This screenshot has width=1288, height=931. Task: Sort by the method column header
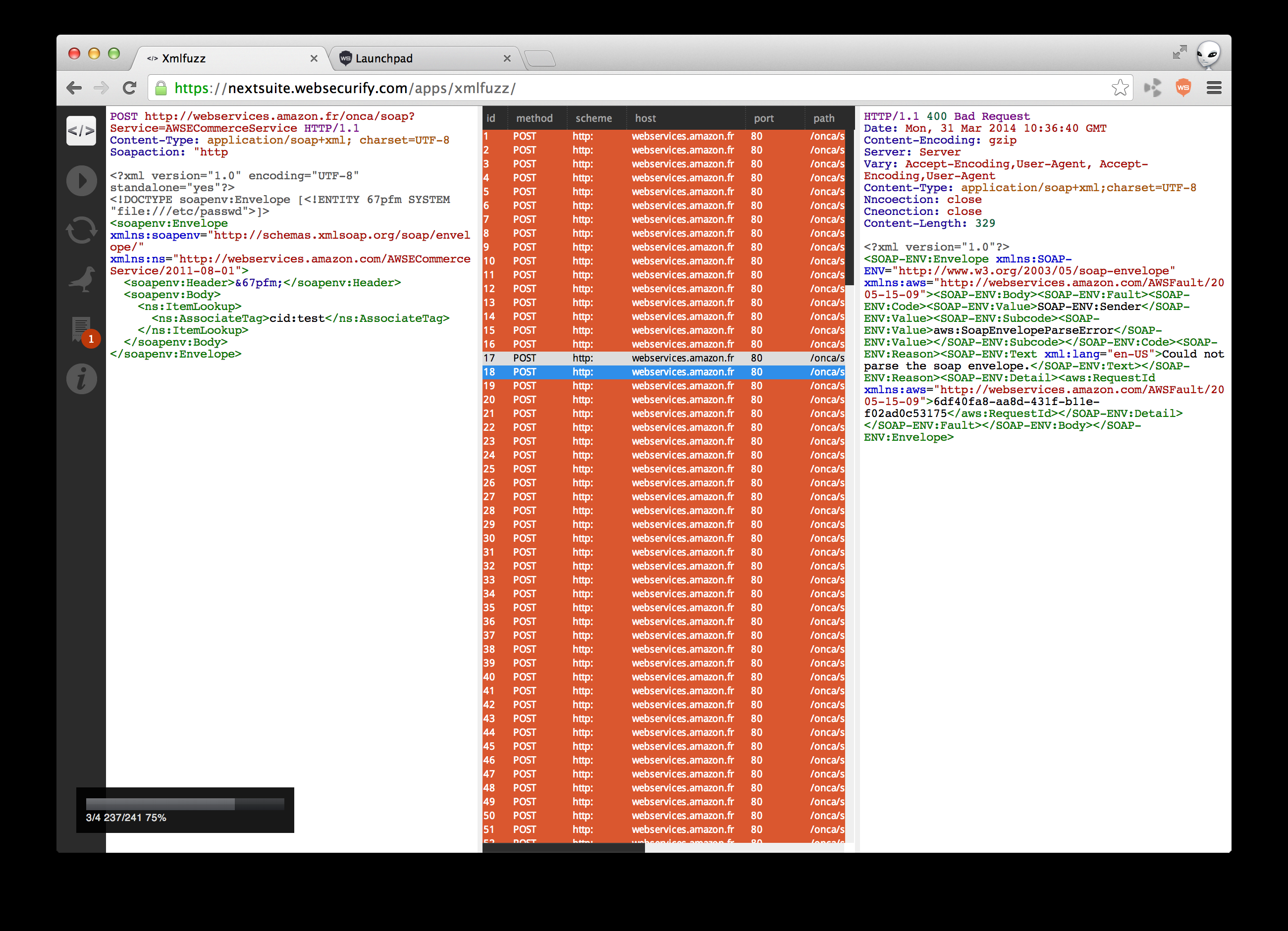(534, 118)
